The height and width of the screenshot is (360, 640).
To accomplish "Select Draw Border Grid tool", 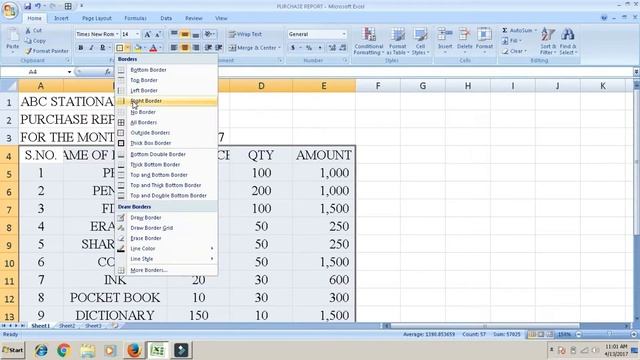I will (x=167, y=228).
